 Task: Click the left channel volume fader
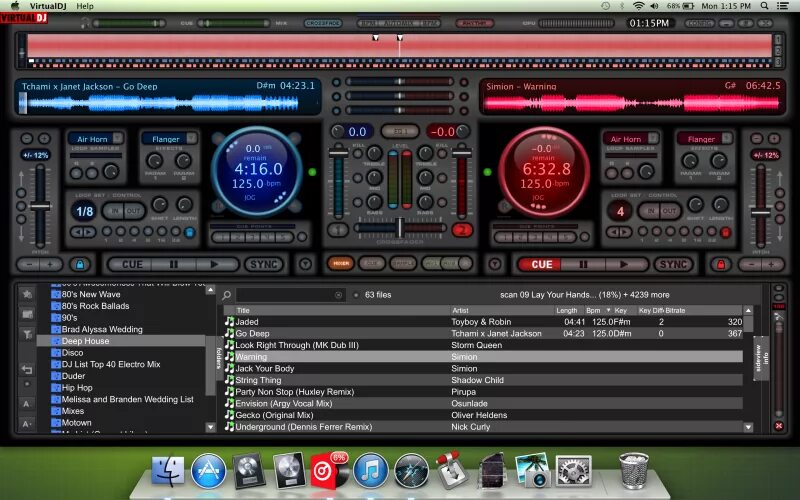[338, 151]
